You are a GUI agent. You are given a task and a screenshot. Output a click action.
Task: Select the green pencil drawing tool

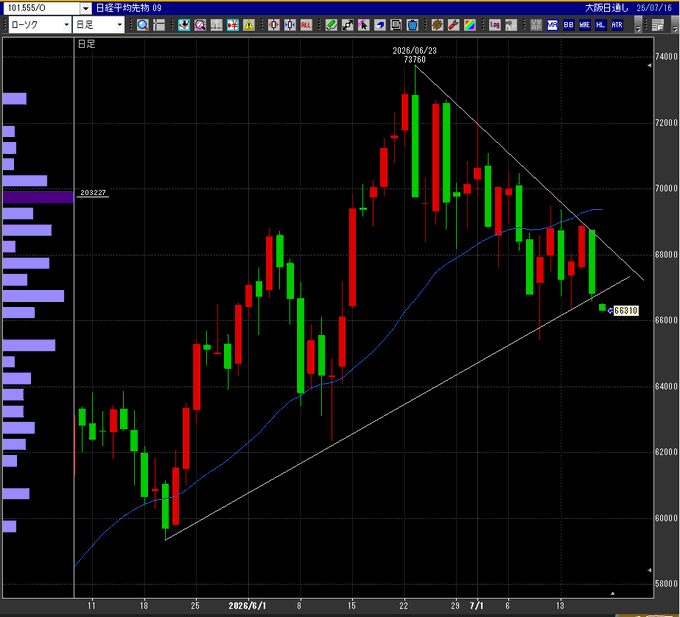point(331,25)
